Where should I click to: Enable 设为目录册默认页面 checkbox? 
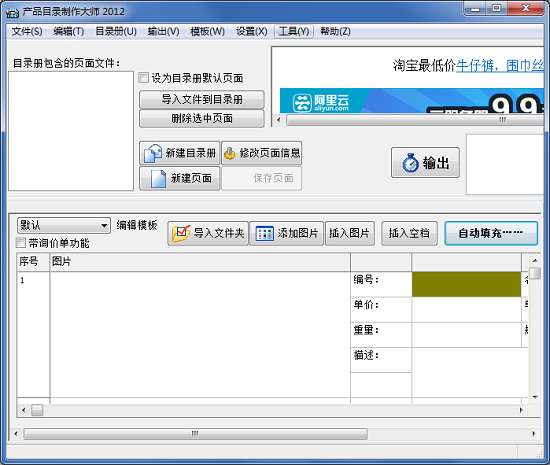coord(143,78)
